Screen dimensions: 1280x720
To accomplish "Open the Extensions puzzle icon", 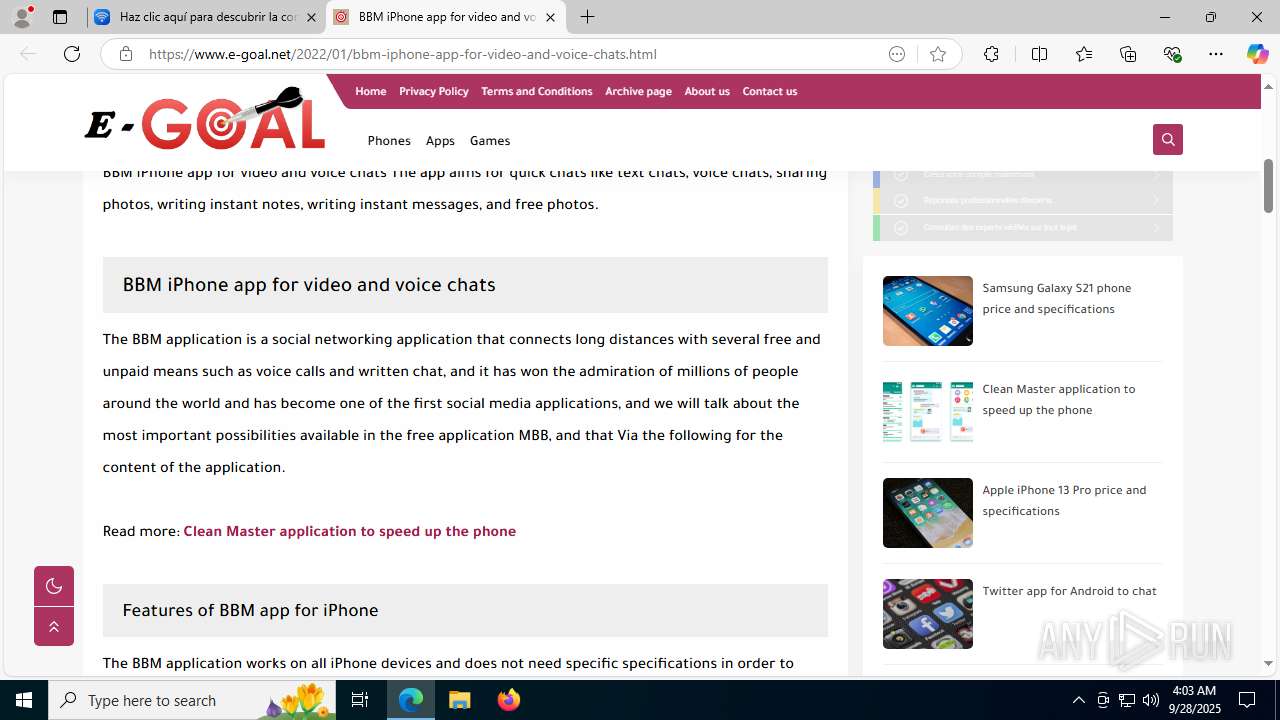I will click(991, 54).
